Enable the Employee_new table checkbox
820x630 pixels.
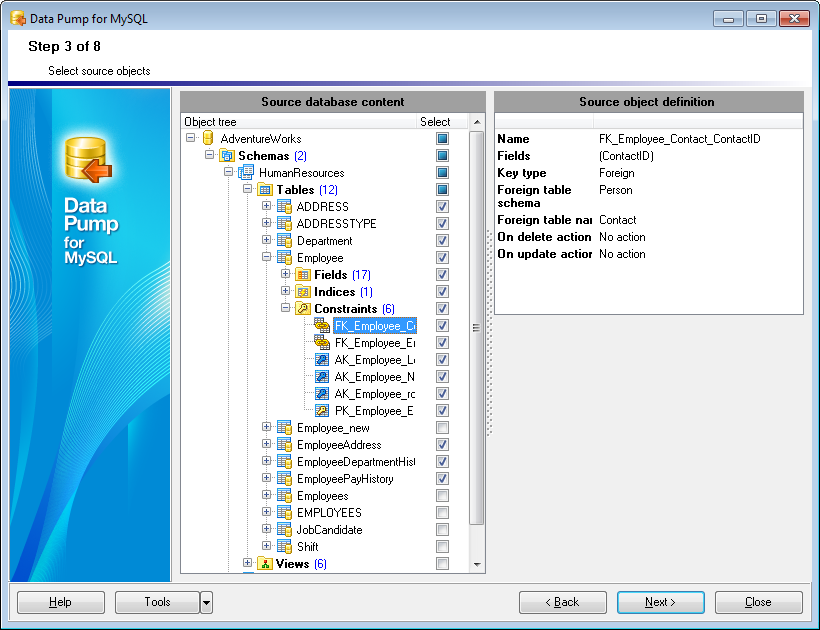(442, 428)
